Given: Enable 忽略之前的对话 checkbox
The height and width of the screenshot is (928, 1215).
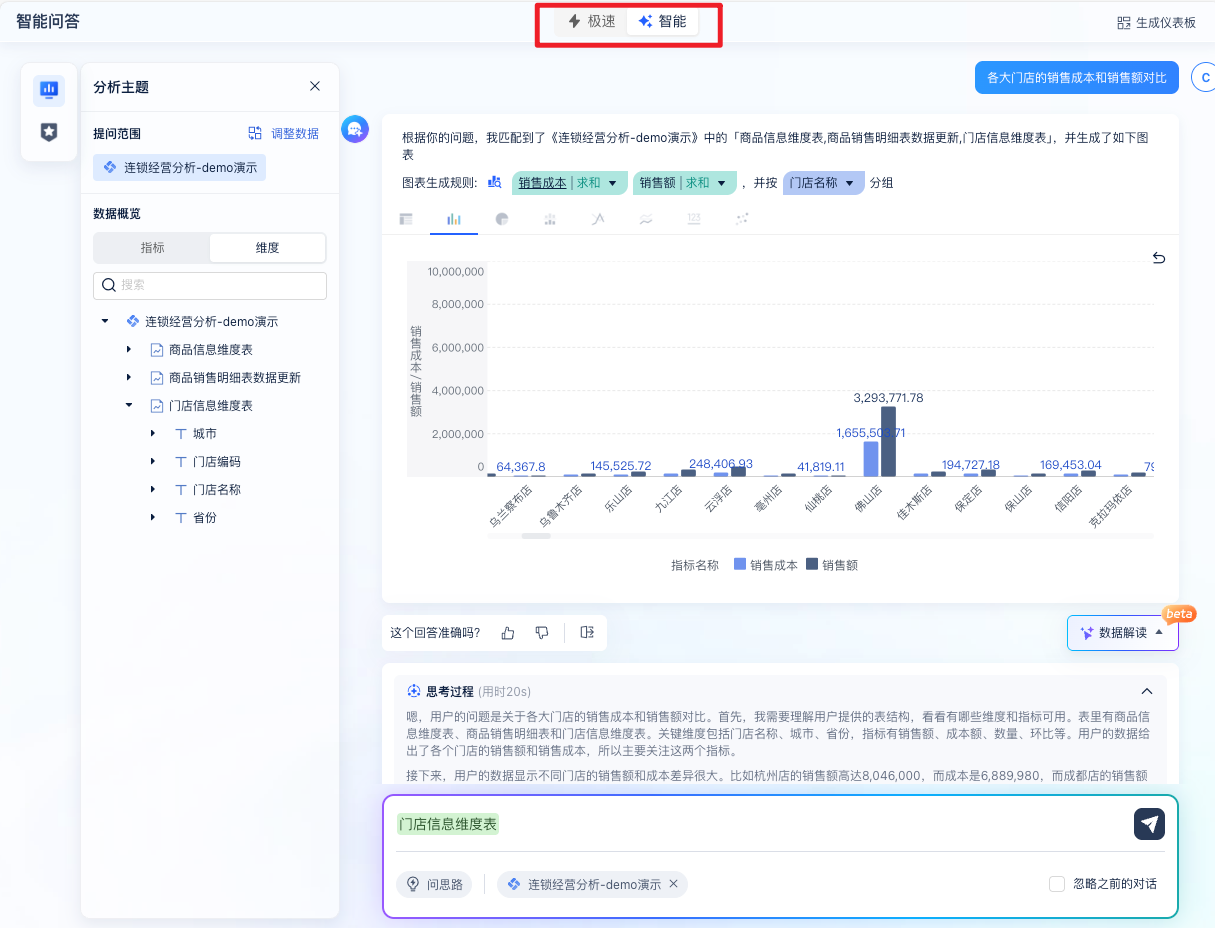Looking at the screenshot, I should point(1057,884).
